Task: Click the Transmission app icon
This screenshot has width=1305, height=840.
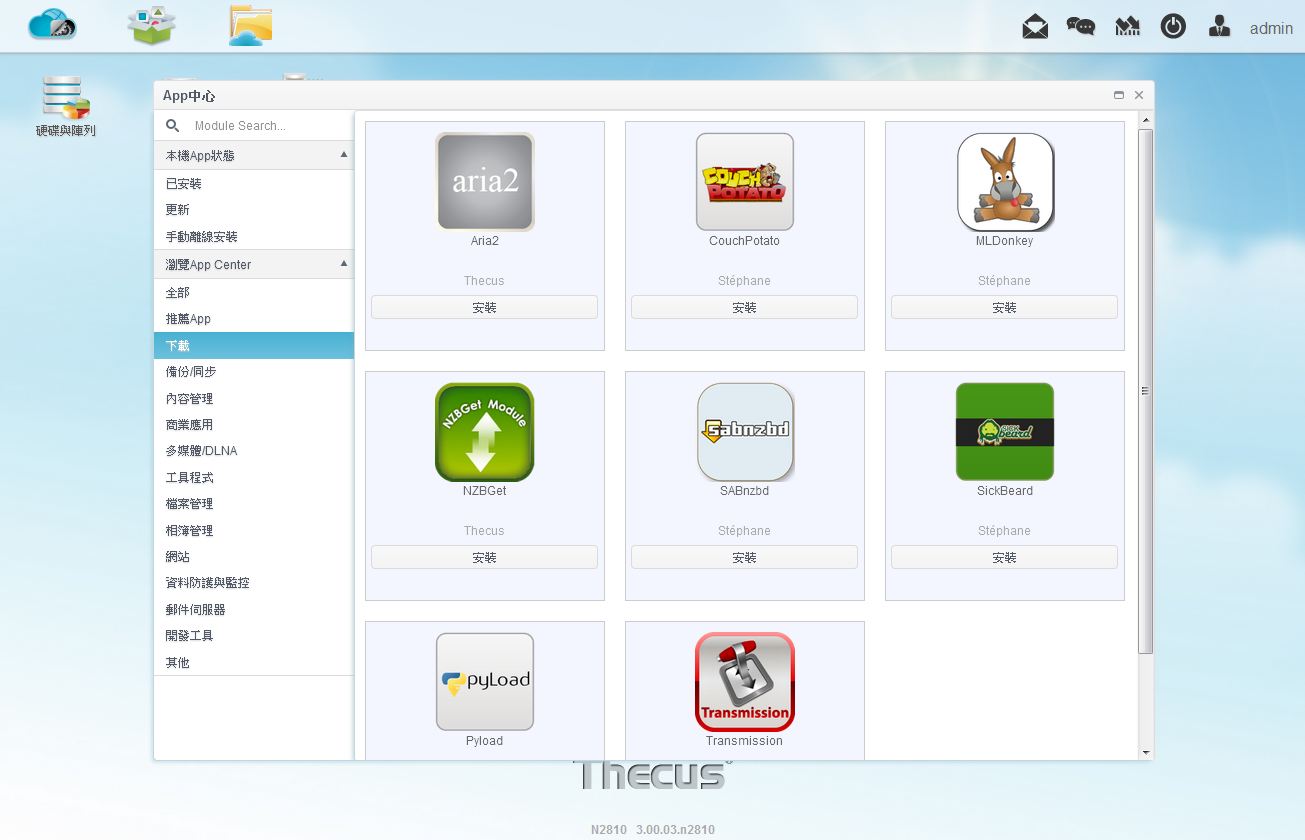Action: tap(745, 682)
